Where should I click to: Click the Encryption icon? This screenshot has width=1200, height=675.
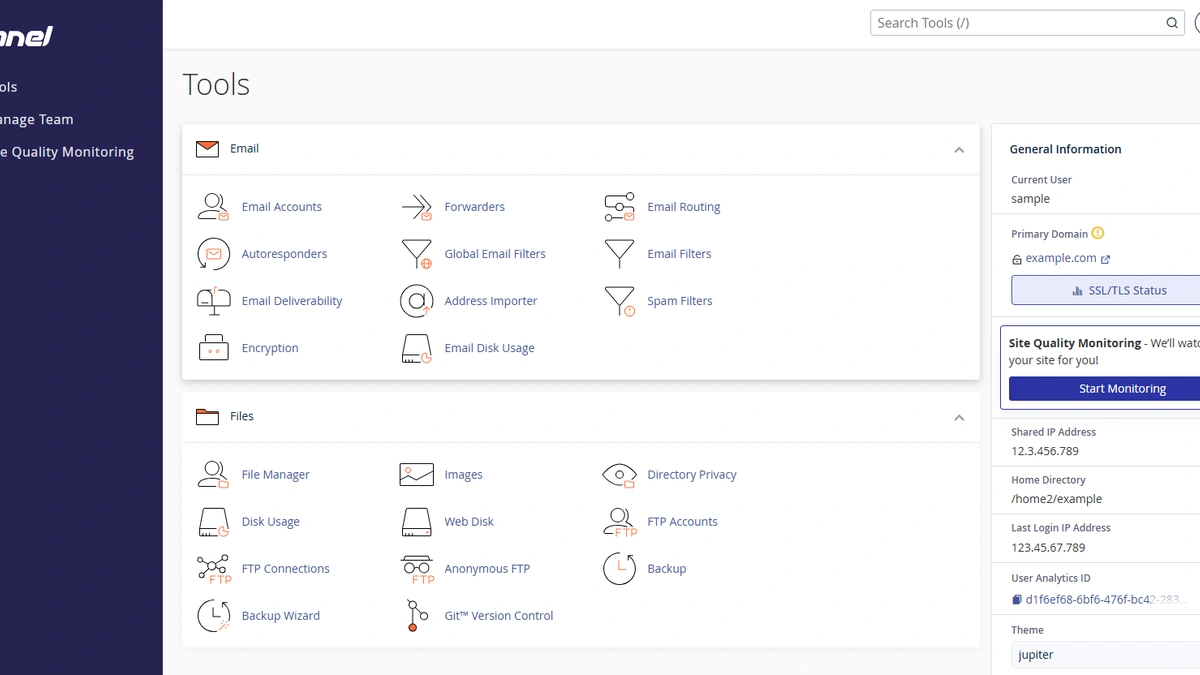(213, 348)
